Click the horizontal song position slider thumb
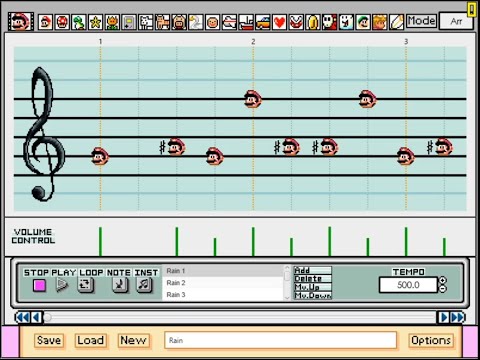 (48, 317)
